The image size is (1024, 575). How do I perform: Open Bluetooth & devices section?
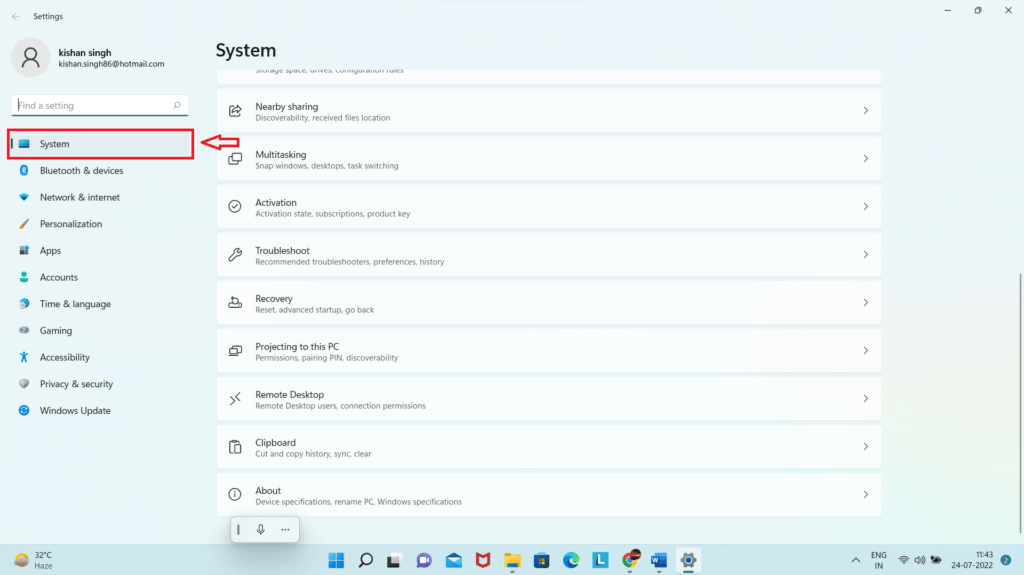click(x=101, y=171)
